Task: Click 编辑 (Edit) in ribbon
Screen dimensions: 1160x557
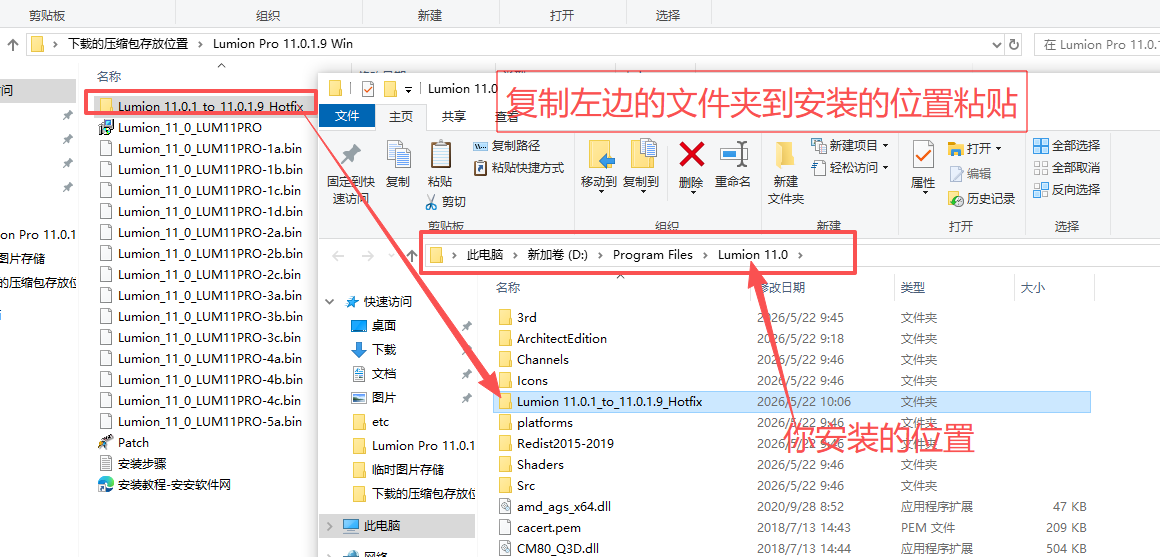Action: pos(969,173)
